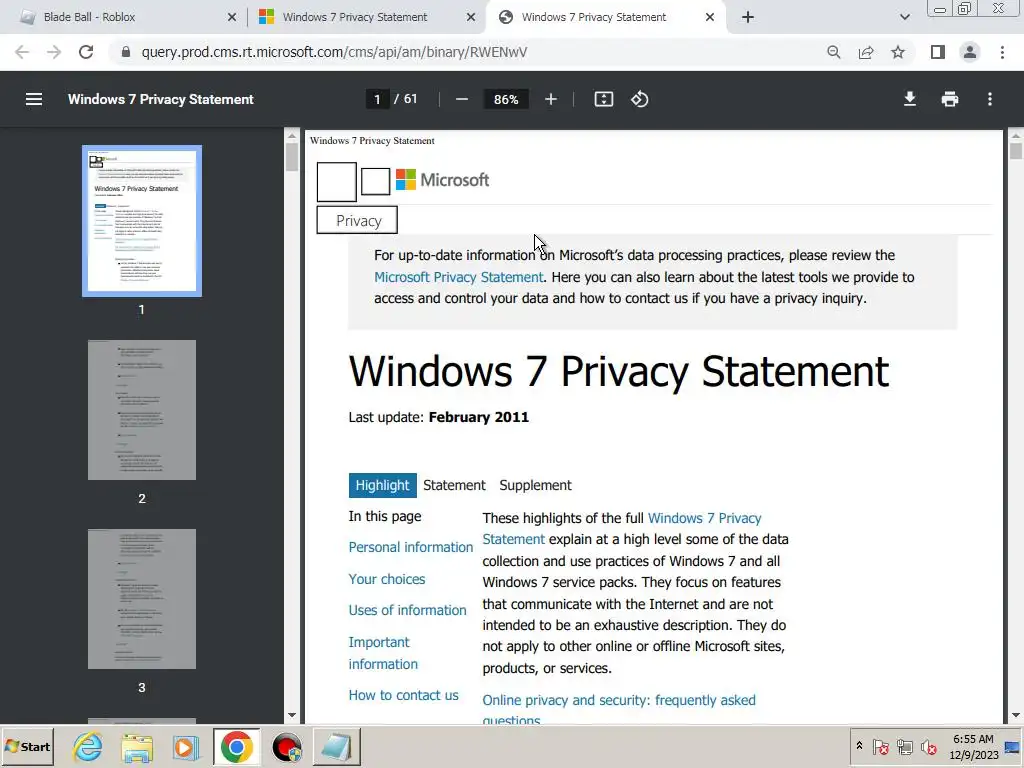
Task: Go forward in browser history
Action: (x=54, y=52)
